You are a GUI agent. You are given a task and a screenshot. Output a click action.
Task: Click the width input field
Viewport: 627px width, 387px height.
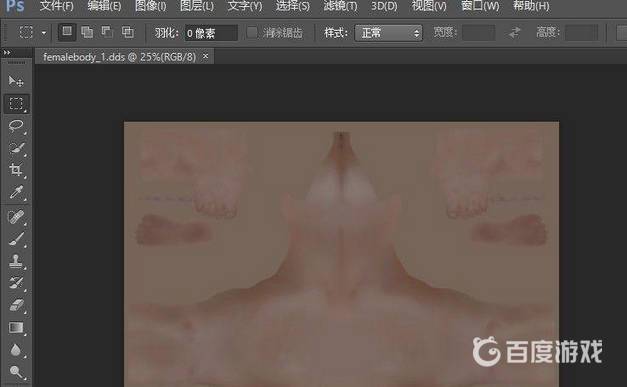pos(479,33)
